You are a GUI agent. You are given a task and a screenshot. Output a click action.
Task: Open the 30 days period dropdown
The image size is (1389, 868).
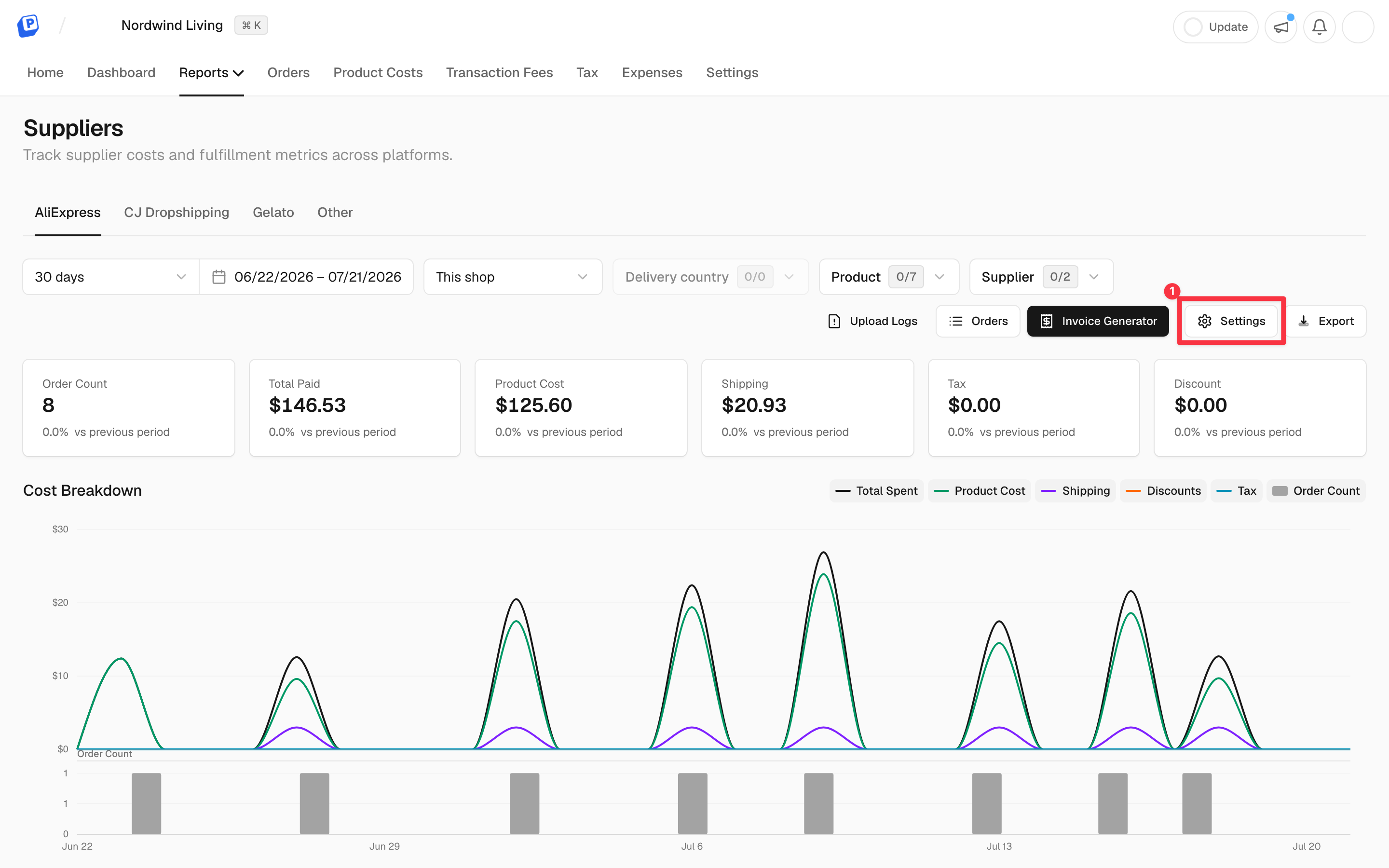click(x=111, y=277)
